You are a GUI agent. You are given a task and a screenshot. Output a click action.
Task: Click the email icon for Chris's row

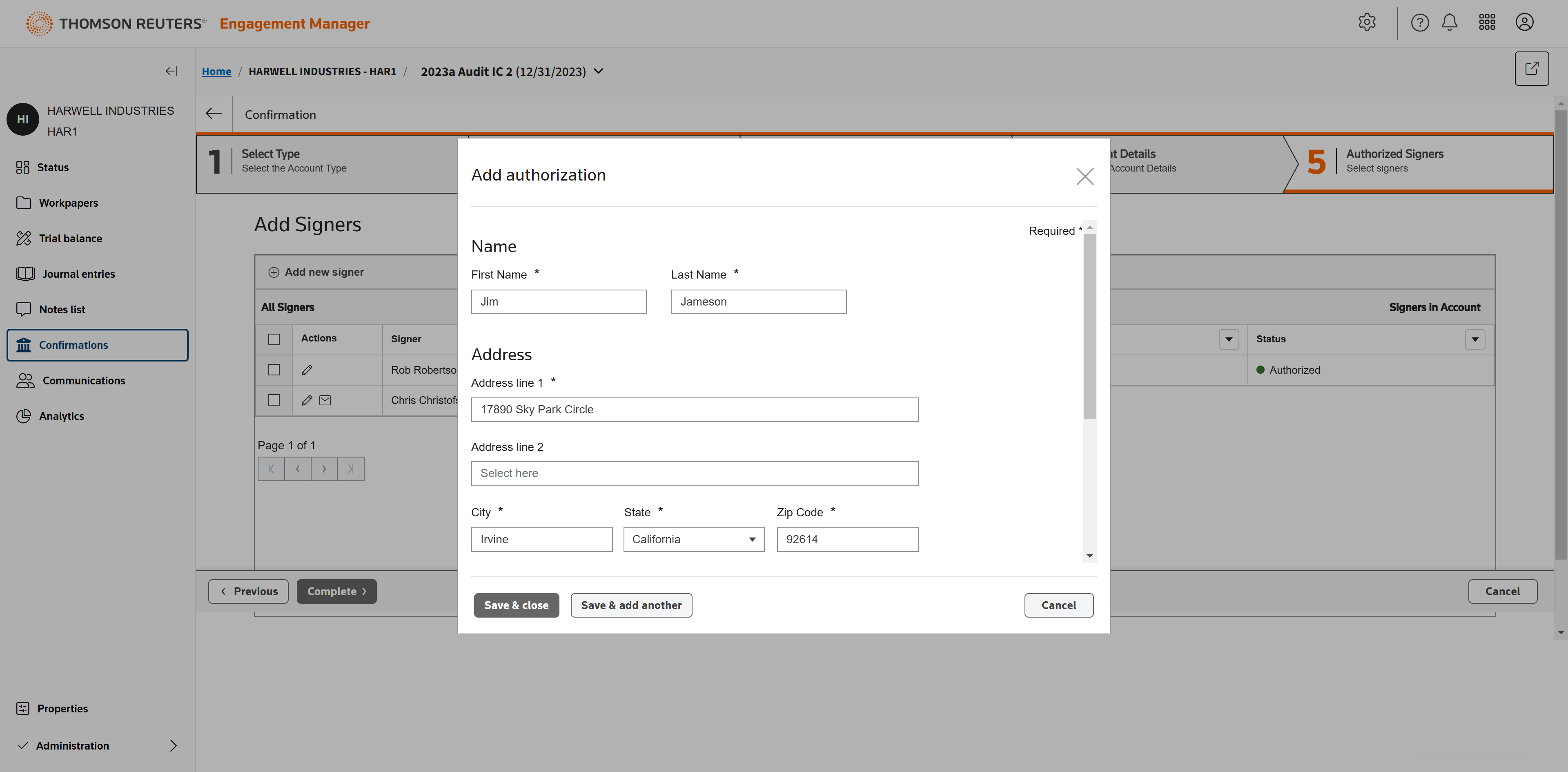pos(325,400)
